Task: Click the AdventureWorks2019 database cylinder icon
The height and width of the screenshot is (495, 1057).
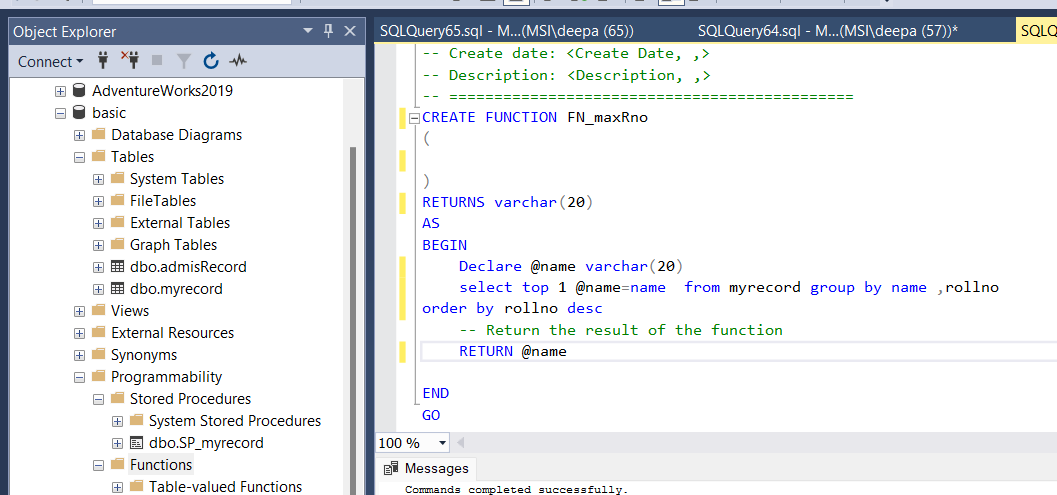Action: click(79, 90)
